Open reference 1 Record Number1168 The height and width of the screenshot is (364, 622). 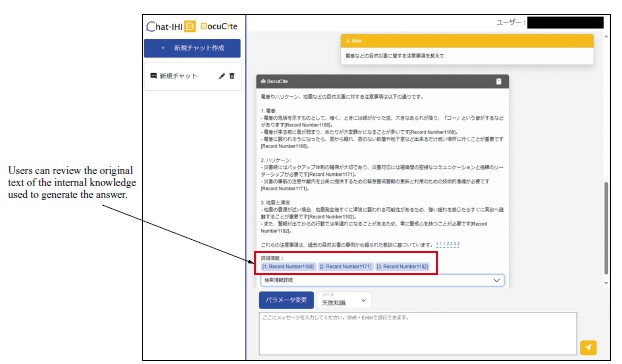288,266
